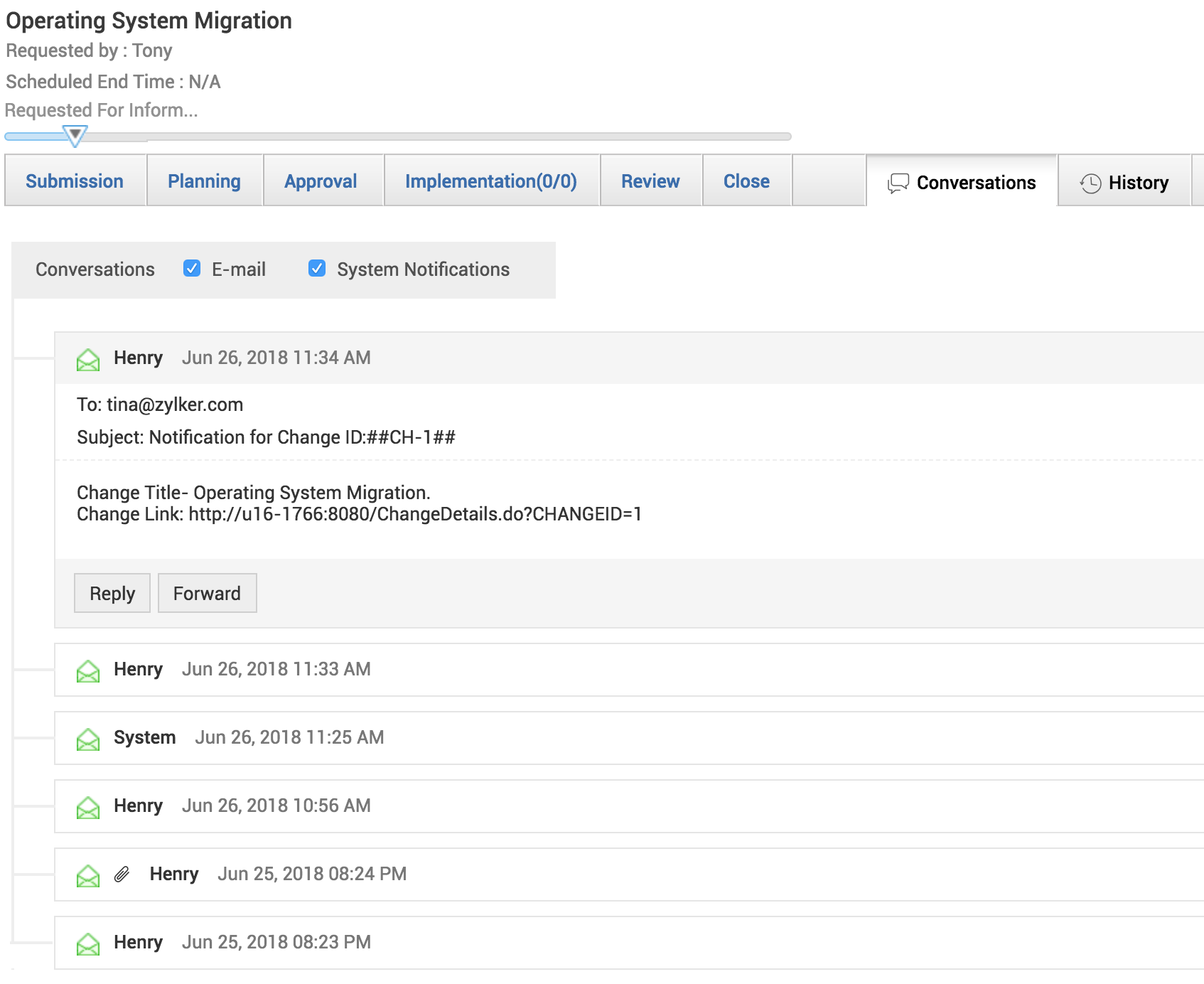Viewport: 1204px width, 984px height.
Task: Click envelope icon for Henry 08:23 PM message
Action: 88,944
